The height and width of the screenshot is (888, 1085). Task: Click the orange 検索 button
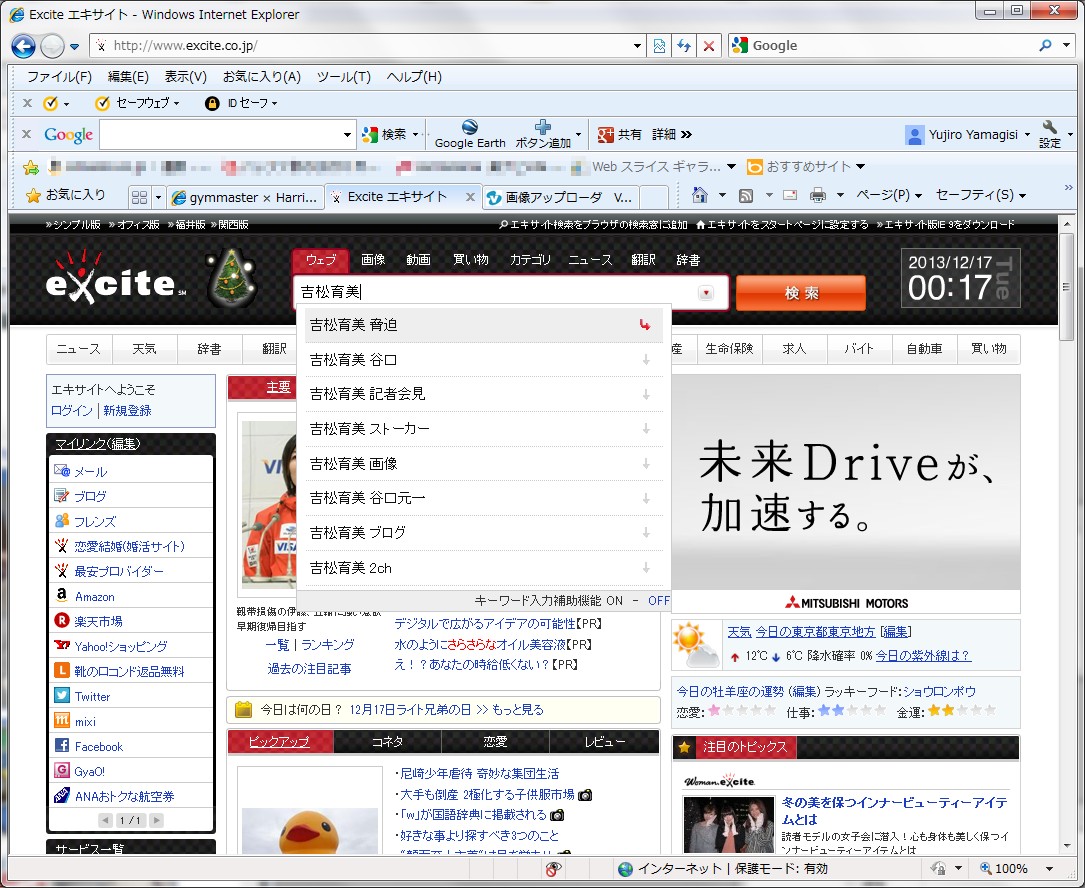coord(801,293)
